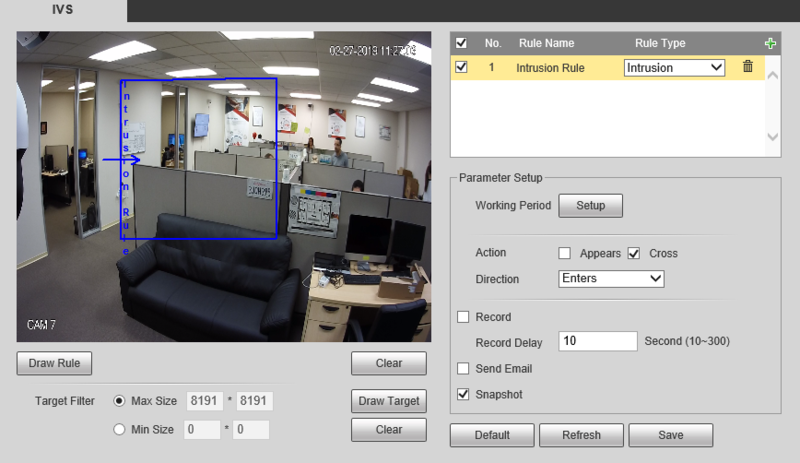Click the Record Delay input field
The image size is (800, 463).
click(x=597, y=341)
